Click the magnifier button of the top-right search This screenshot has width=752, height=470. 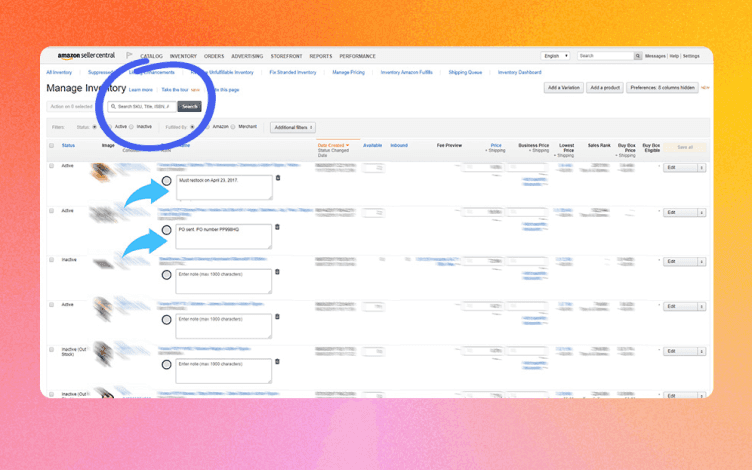pos(638,56)
